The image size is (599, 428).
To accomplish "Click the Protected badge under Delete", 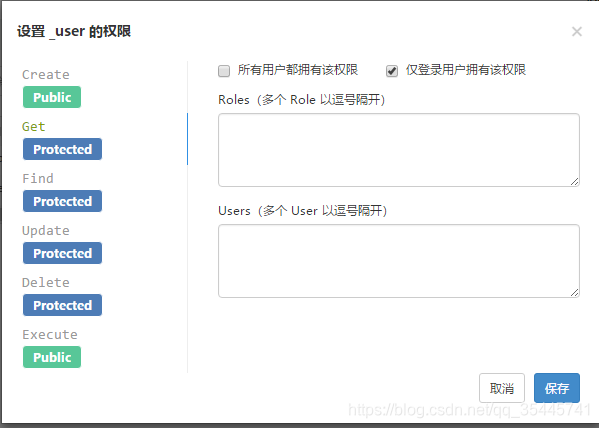I will click(x=62, y=305).
